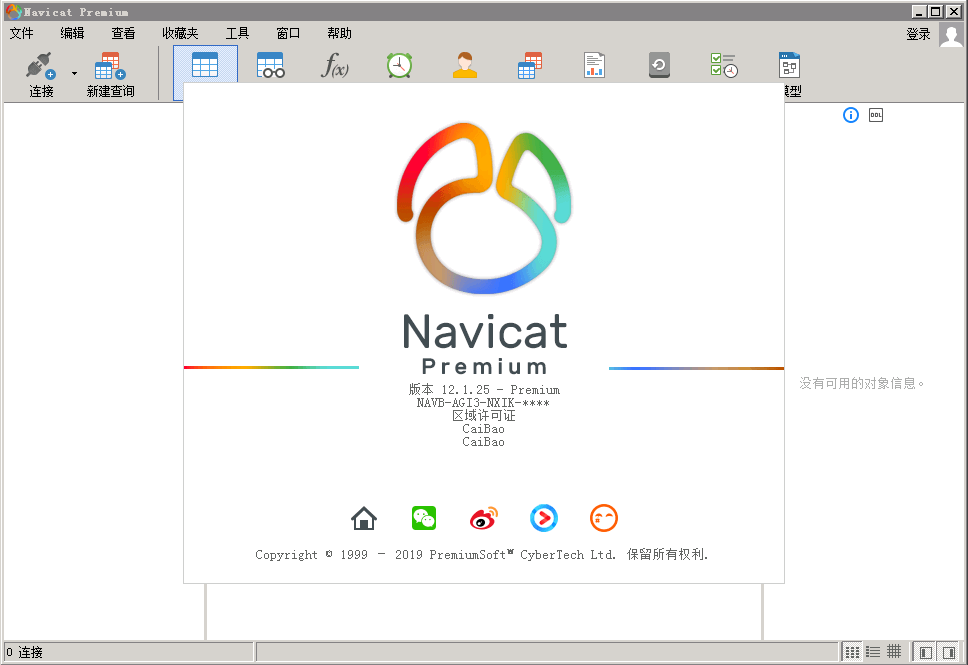
Task: Click the version 12.1.25 text
Action: click(x=484, y=390)
